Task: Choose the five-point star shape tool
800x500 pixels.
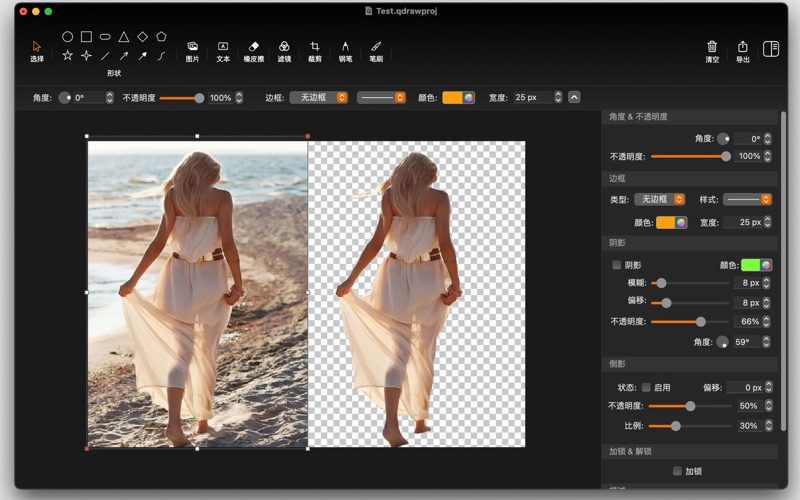Action: point(67,56)
